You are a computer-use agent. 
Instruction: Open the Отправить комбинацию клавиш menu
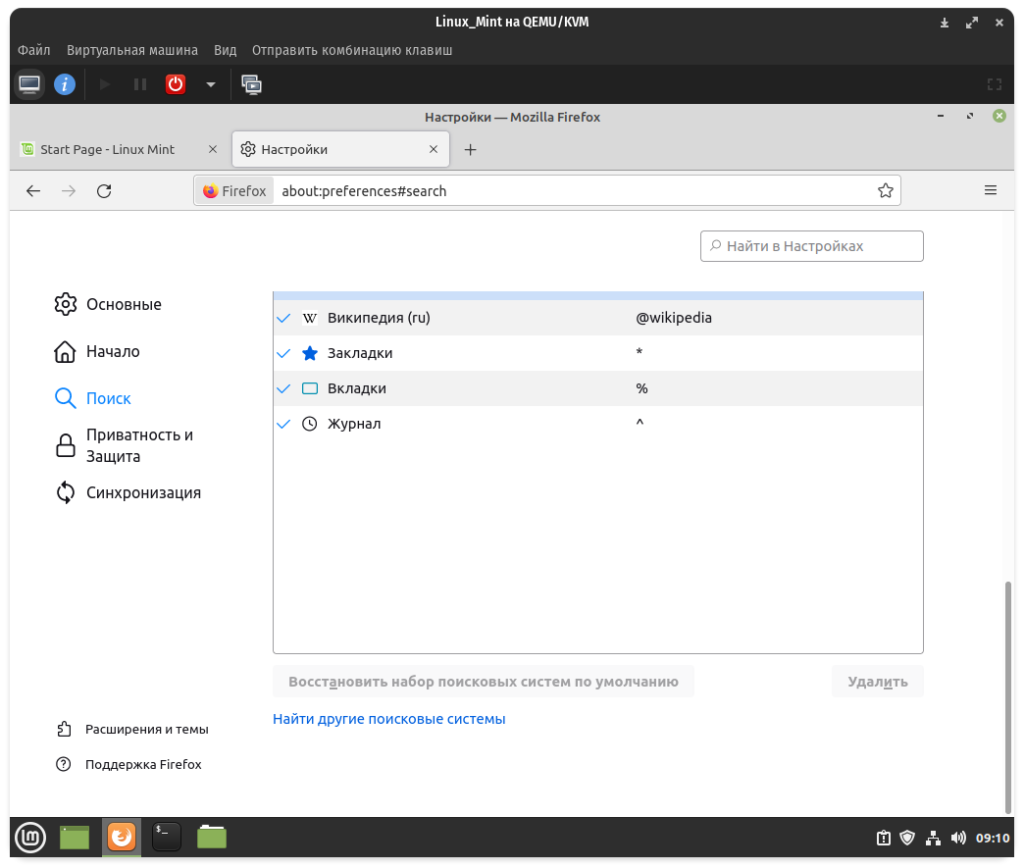tap(352, 50)
